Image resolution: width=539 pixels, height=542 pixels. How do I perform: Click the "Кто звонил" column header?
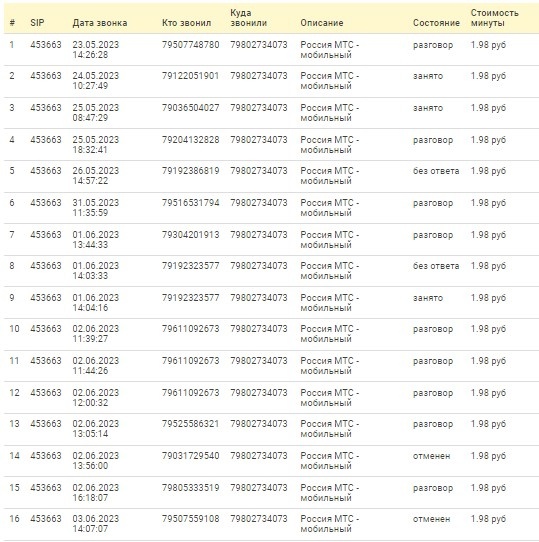coord(186,23)
